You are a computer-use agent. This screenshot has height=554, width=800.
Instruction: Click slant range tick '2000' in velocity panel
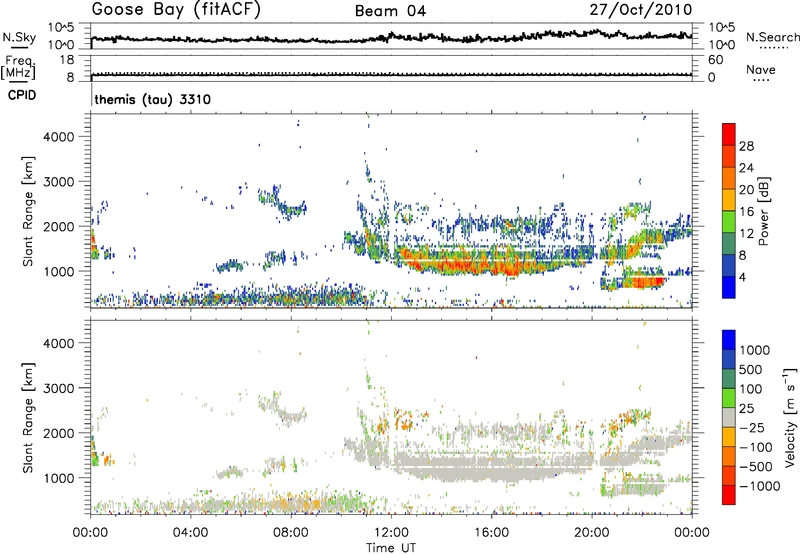[x=59, y=433]
